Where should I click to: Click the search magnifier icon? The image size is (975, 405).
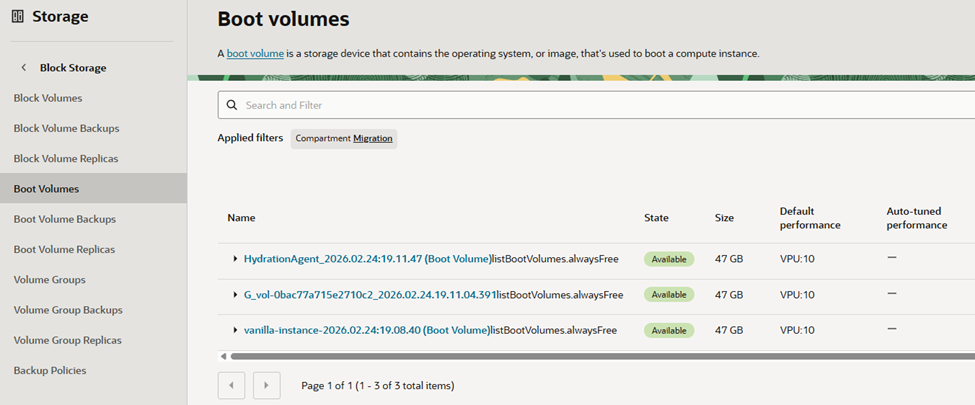point(232,105)
